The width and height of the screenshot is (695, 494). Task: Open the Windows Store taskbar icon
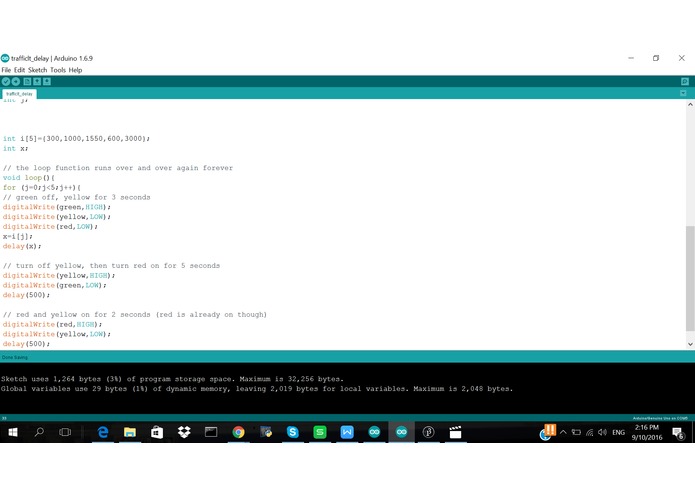[x=157, y=432]
